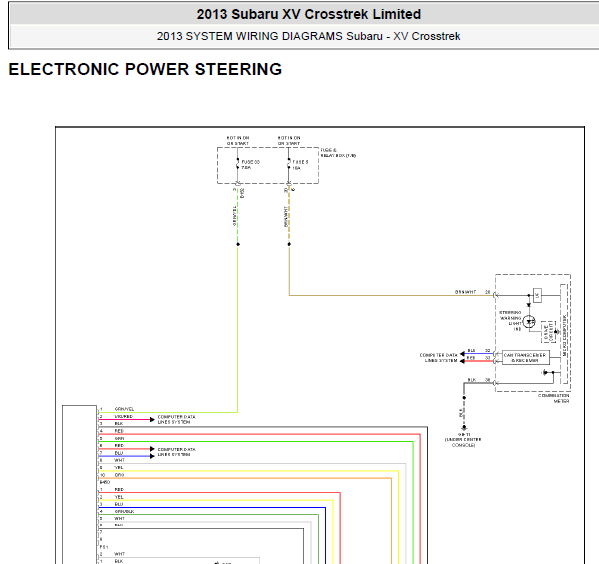Click the GRN/BLK pin 4 wire label

[x=125, y=511]
